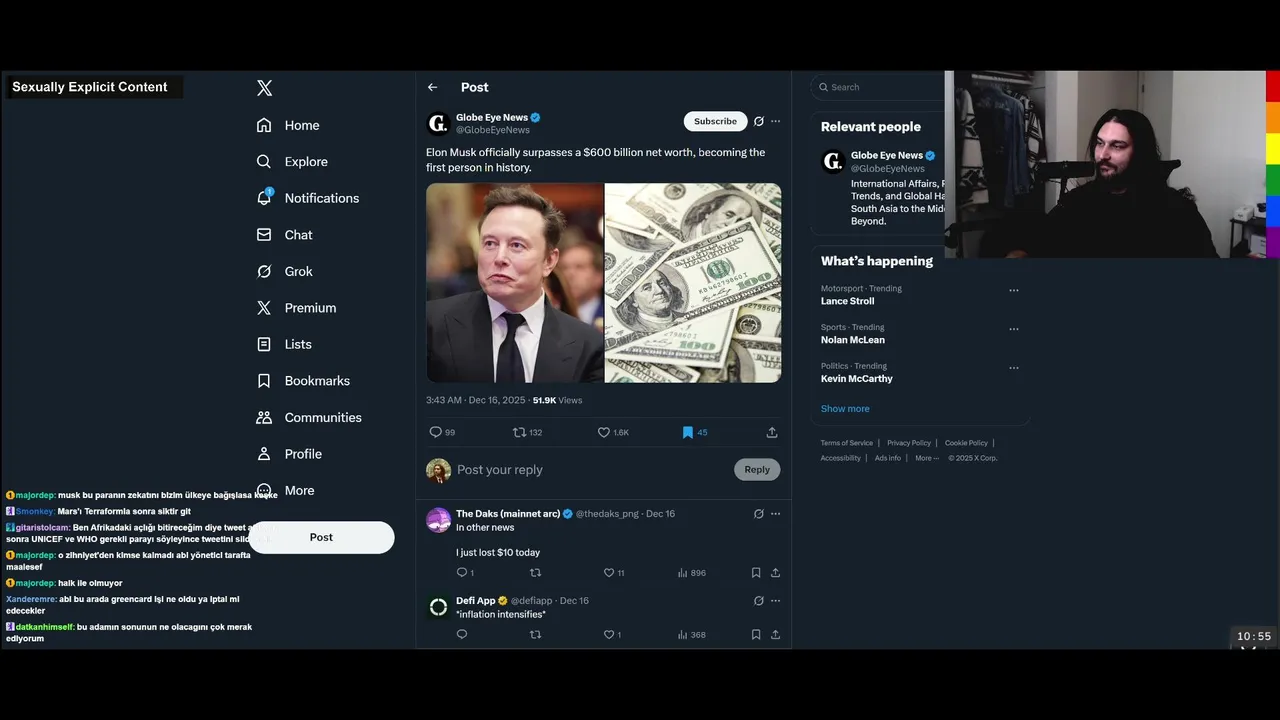View analytics showing 368 views
The height and width of the screenshot is (720, 1280).
click(692, 635)
